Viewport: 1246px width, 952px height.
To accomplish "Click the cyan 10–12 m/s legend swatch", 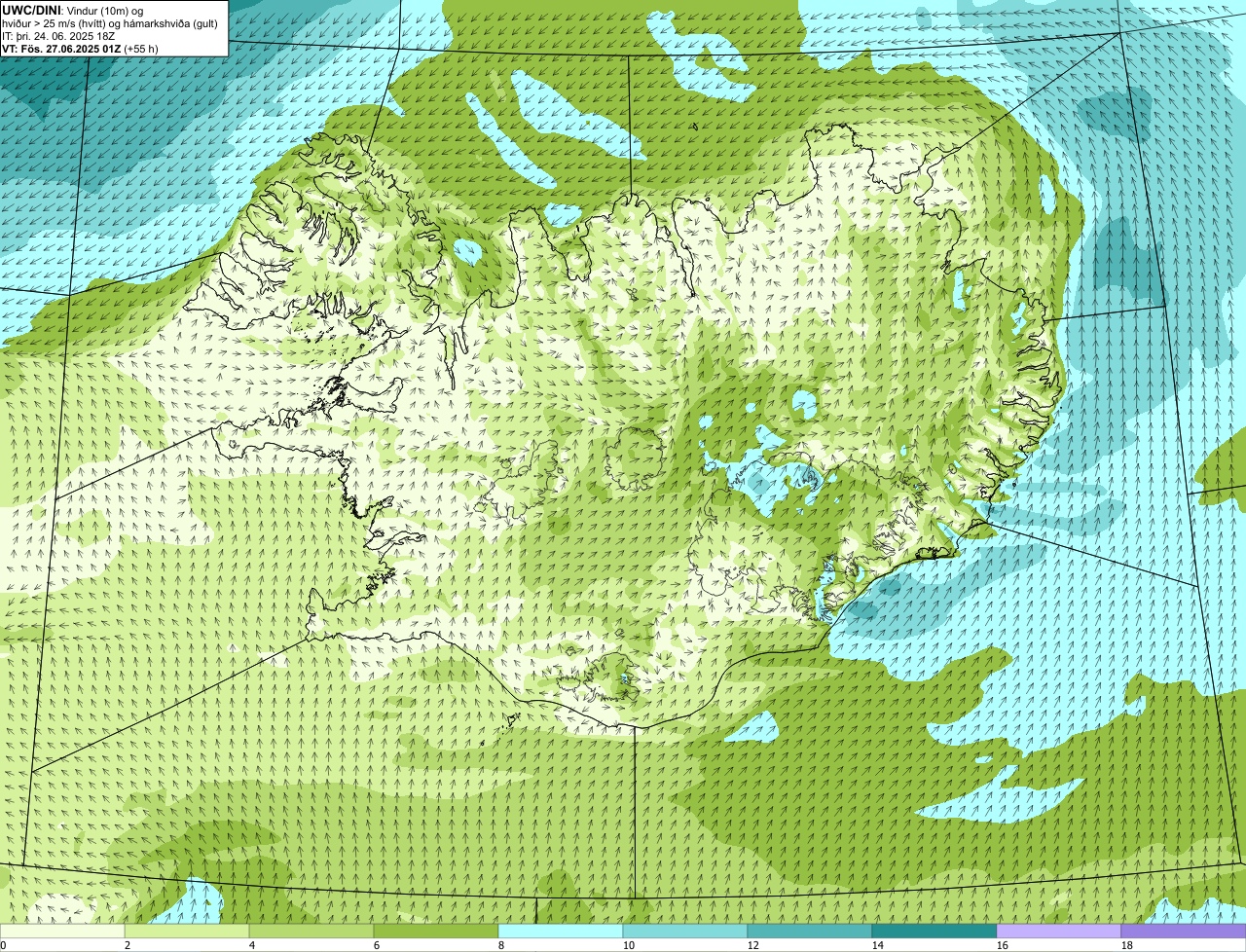I will click(x=685, y=932).
